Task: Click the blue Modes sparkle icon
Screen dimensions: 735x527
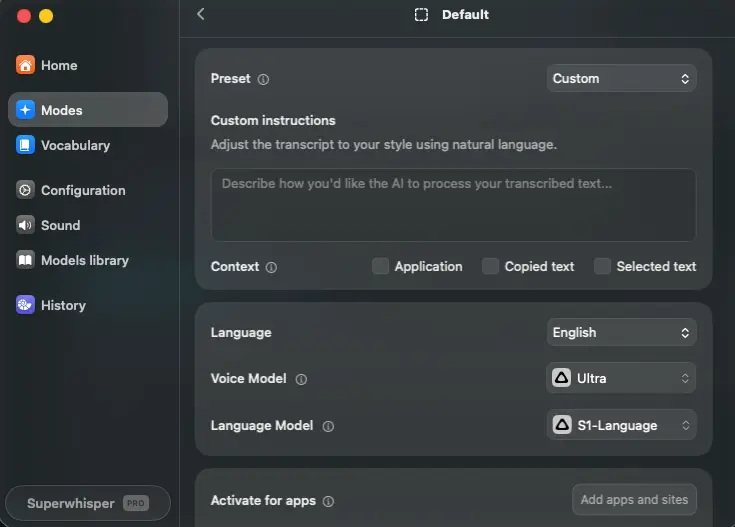Action: coord(25,110)
